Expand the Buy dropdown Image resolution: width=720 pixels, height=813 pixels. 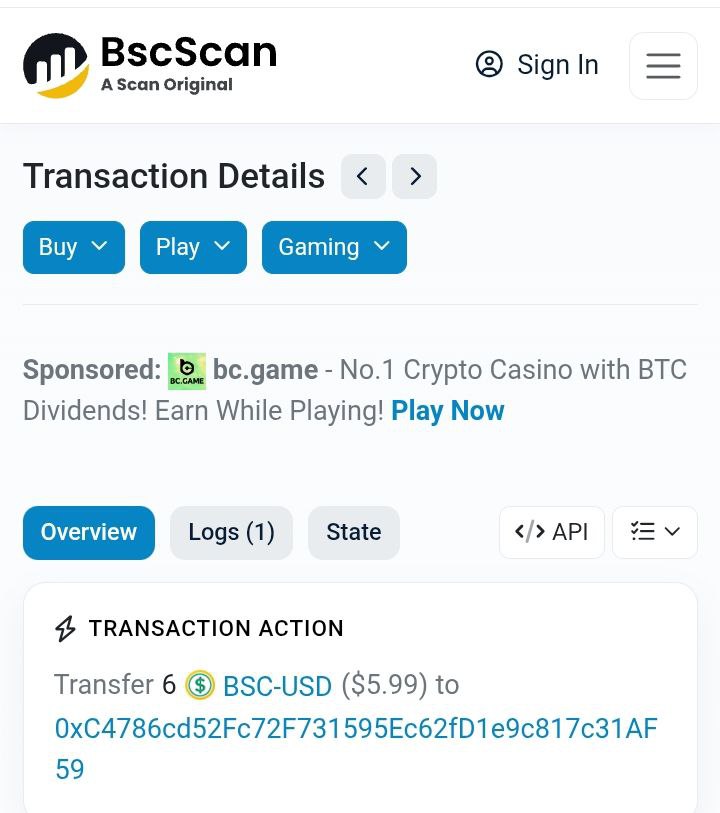click(x=74, y=247)
